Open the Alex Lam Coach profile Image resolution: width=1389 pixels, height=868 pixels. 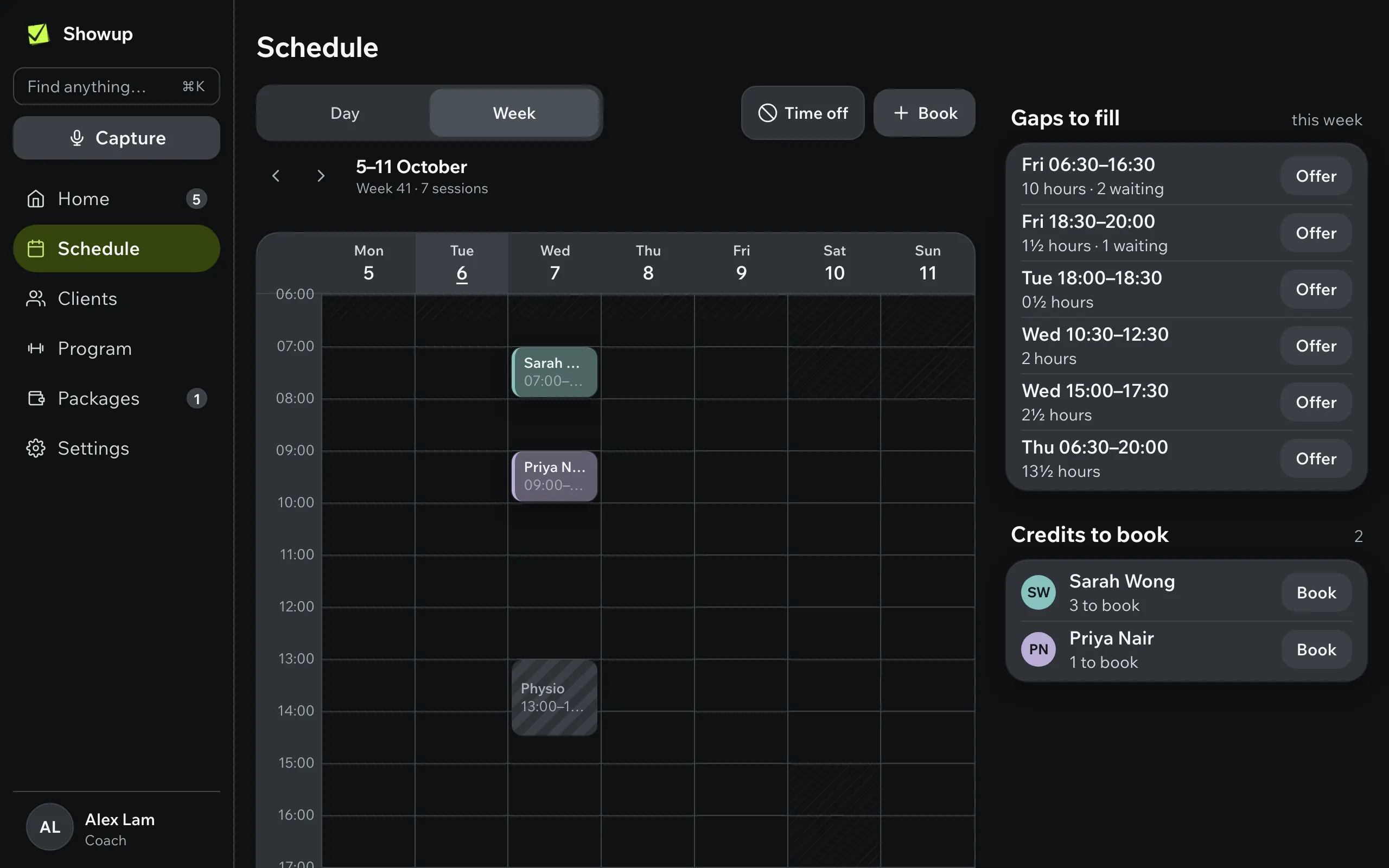pyautogui.click(x=117, y=827)
